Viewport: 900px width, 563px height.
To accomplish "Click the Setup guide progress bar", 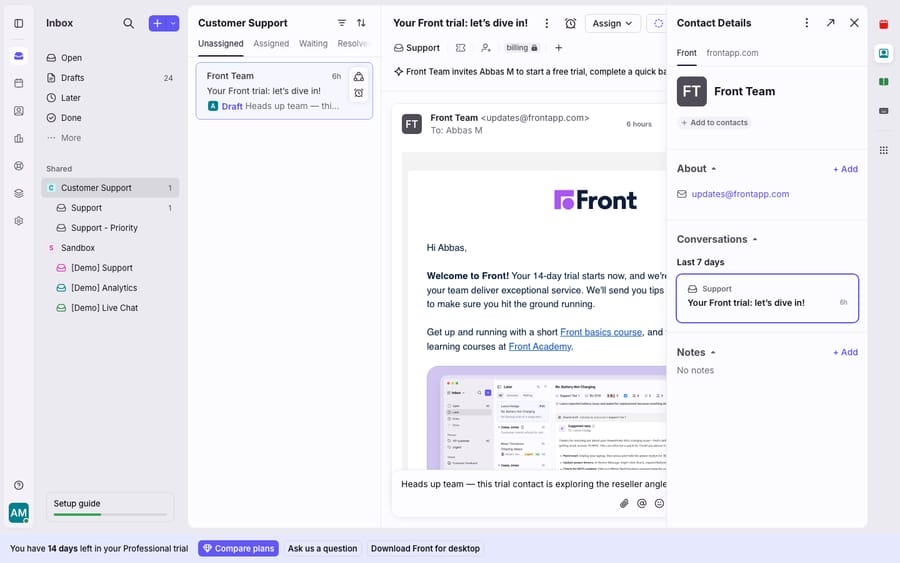I will 110,514.
